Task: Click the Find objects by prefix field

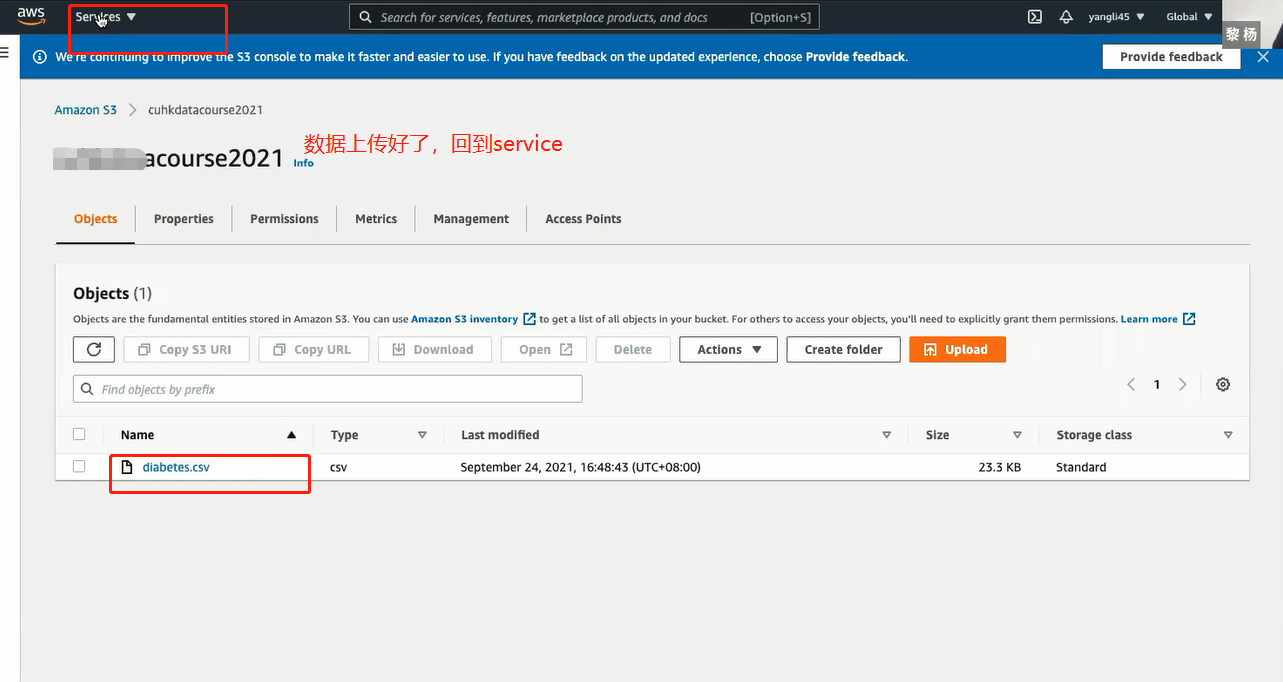Action: pyautogui.click(x=328, y=388)
